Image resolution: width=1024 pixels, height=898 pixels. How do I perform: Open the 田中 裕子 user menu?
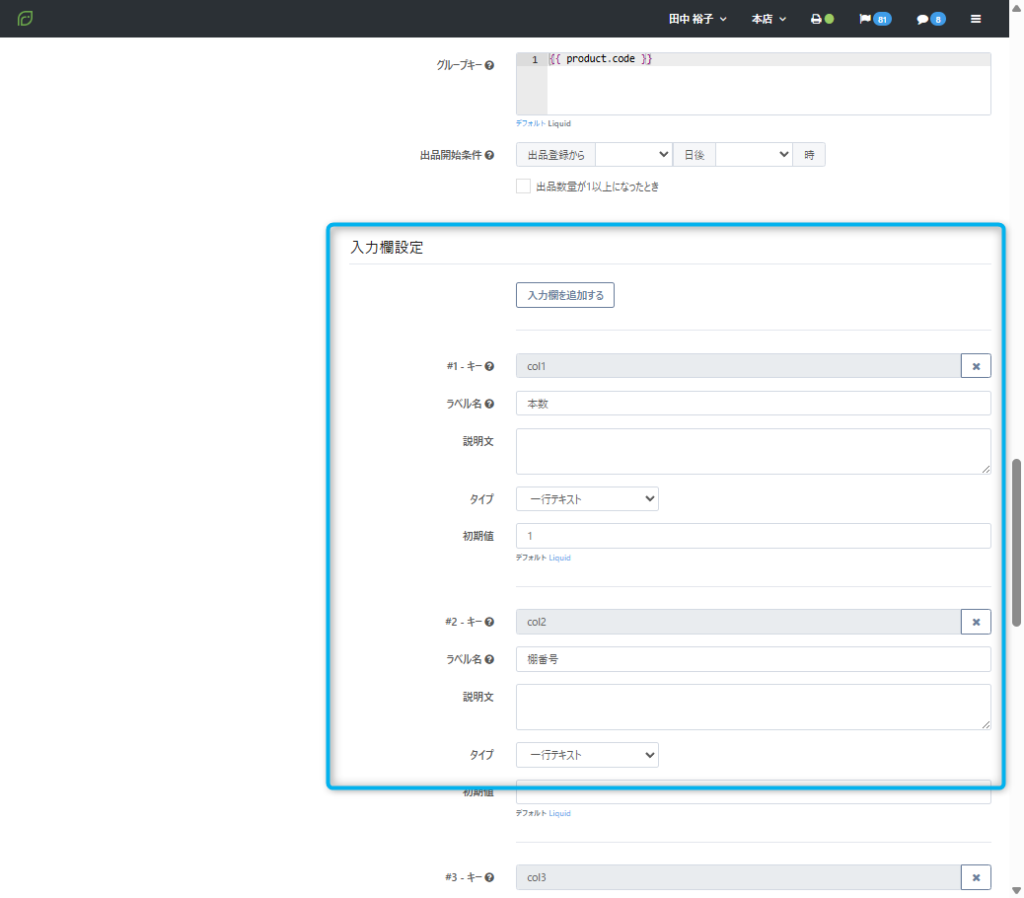click(x=697, y=19)
